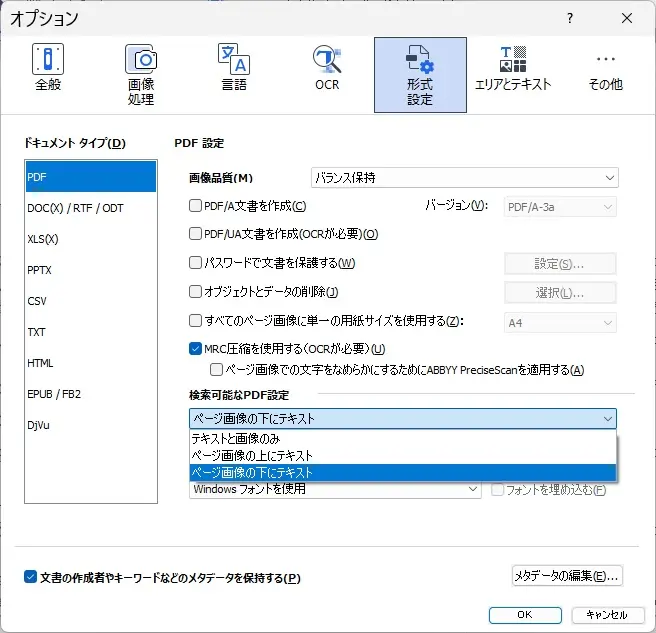Click the 選択(L)... button

[x=560, y=292]
